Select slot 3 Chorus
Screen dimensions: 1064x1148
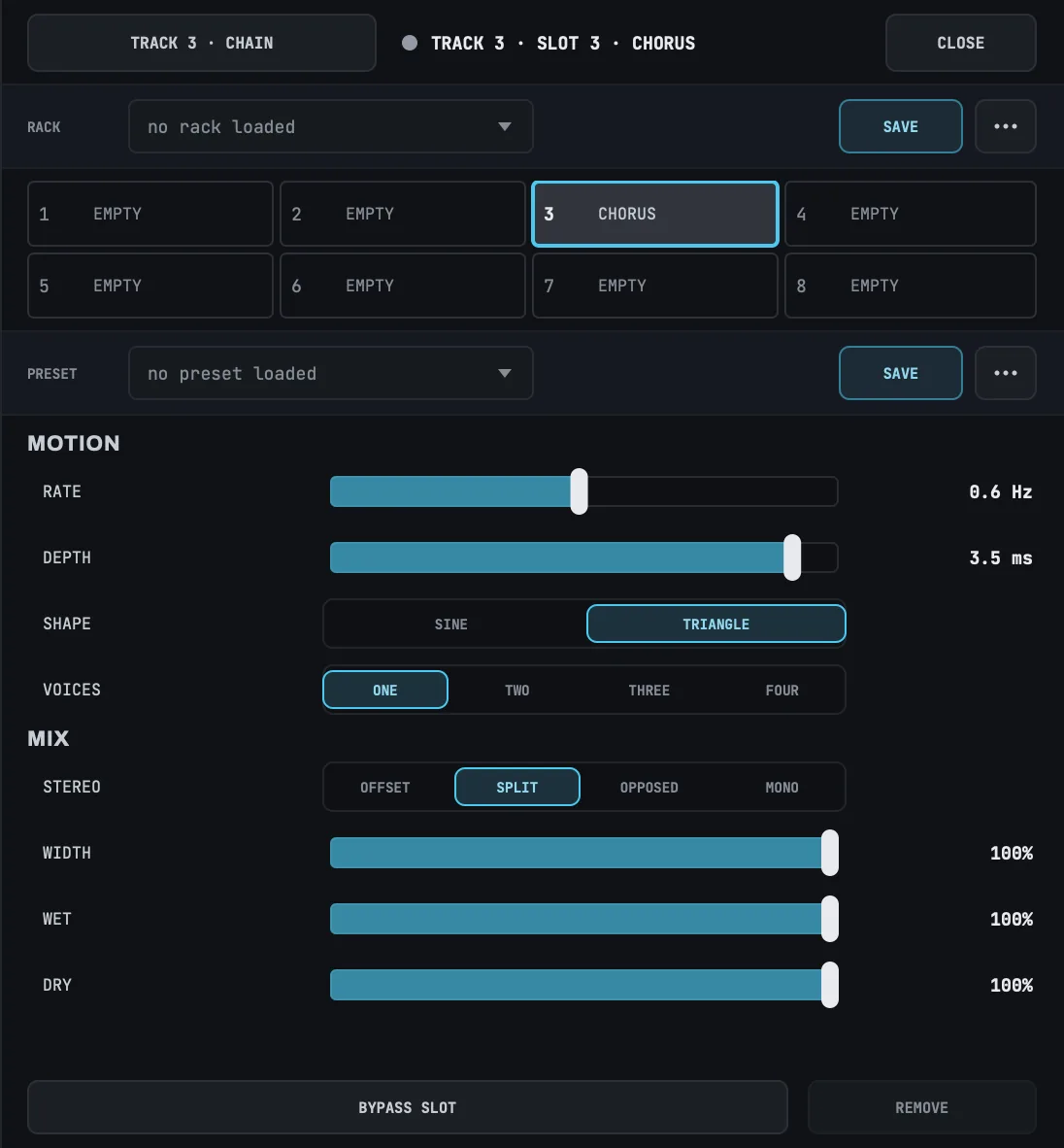(655, 214)
